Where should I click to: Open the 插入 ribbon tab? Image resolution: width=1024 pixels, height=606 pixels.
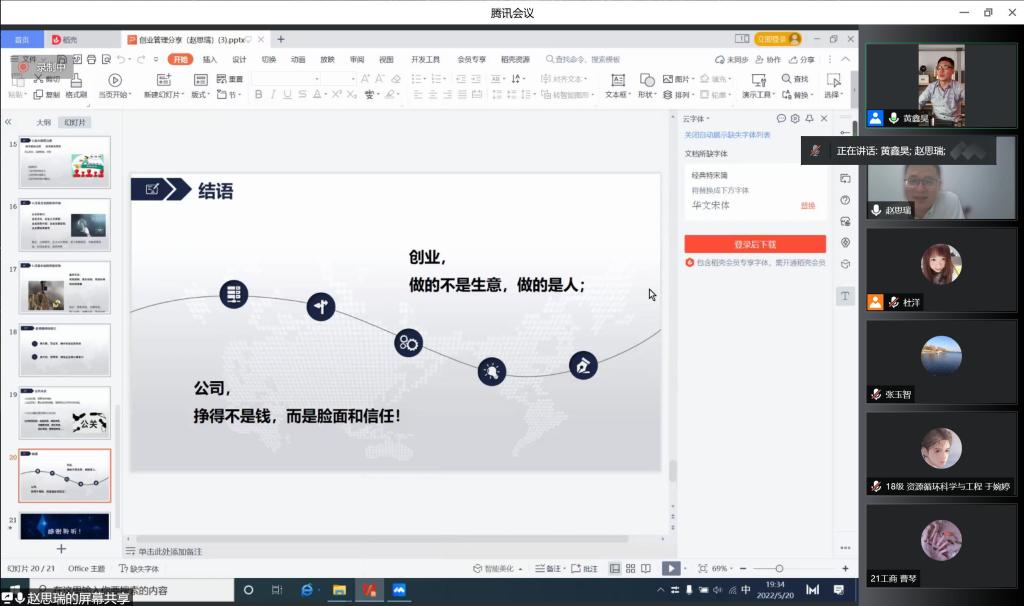[210, 59]
